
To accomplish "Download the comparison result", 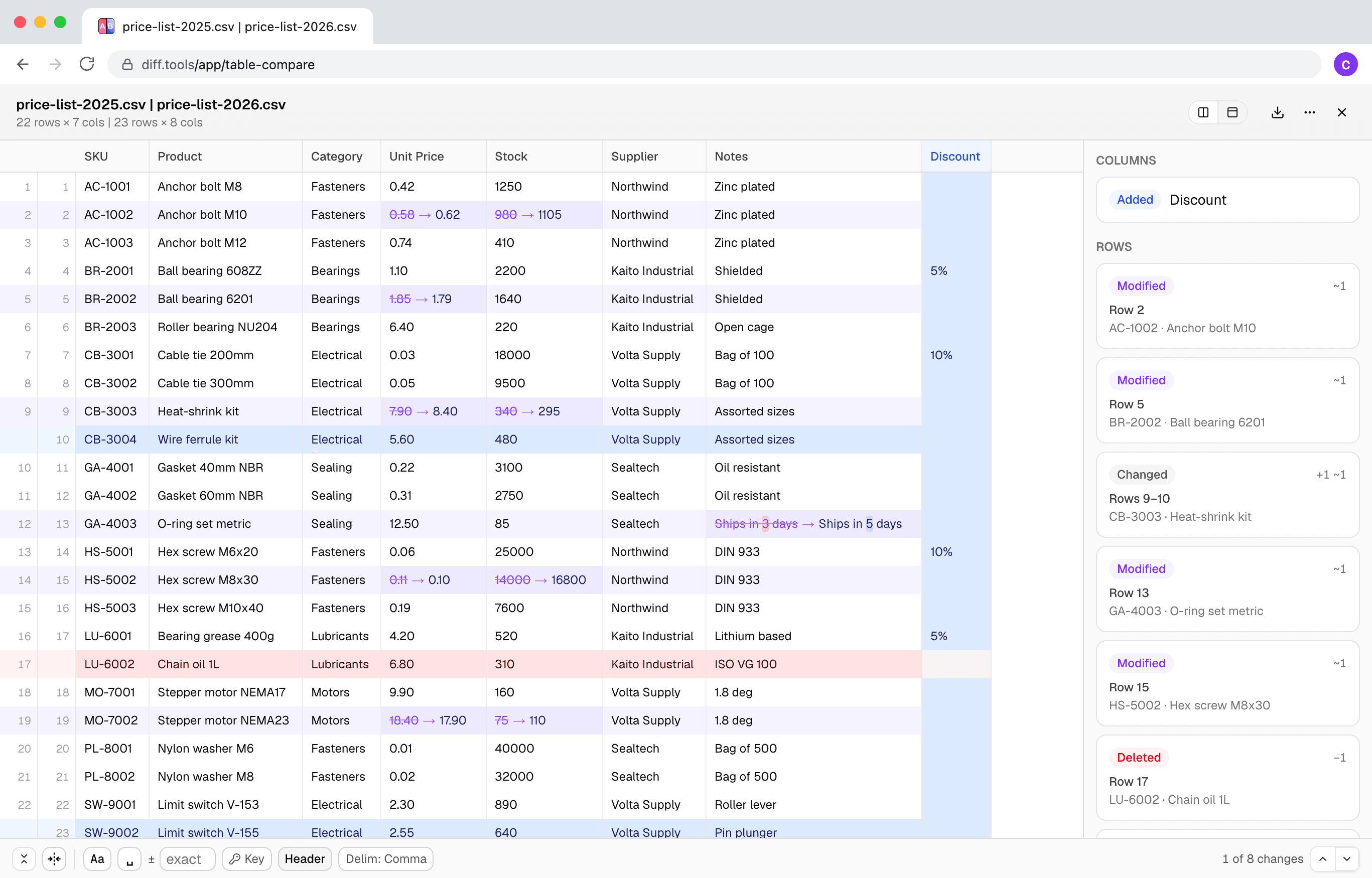I will point(1277,112).
